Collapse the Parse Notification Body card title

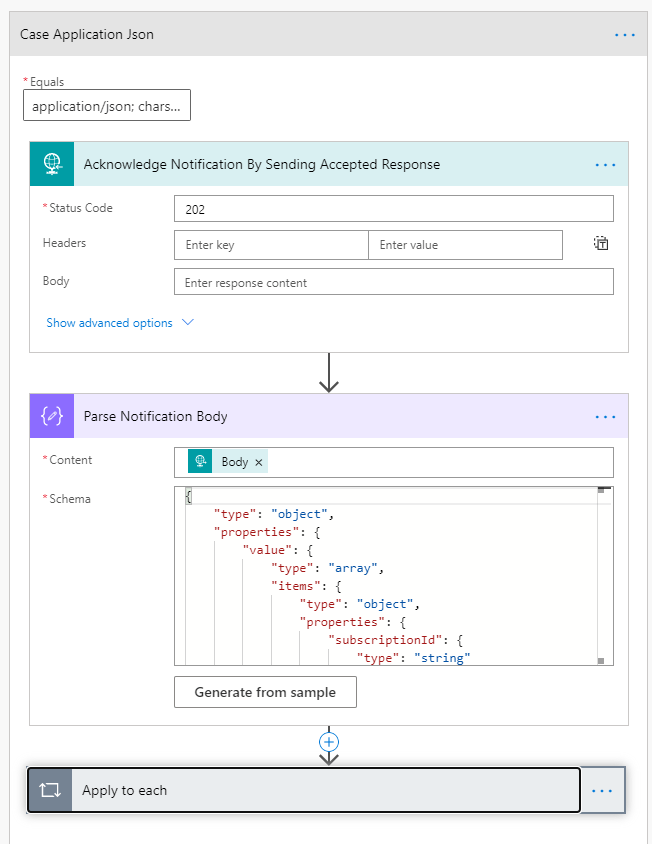click(x=320, y=416)
